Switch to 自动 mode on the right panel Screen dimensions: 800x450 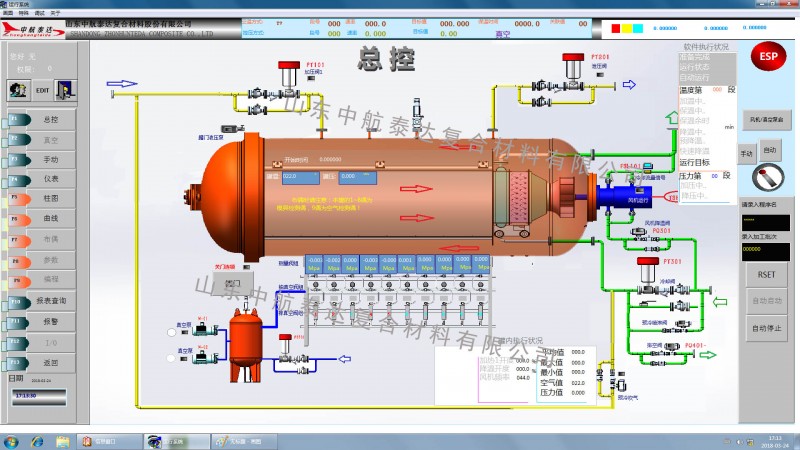click(x=769, y=150)
